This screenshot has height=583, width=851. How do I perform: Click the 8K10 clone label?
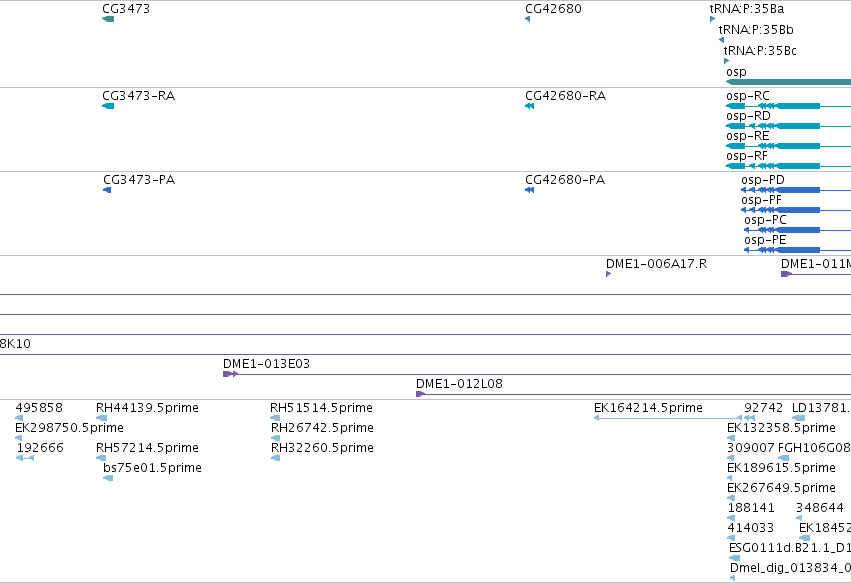[15, 344]
